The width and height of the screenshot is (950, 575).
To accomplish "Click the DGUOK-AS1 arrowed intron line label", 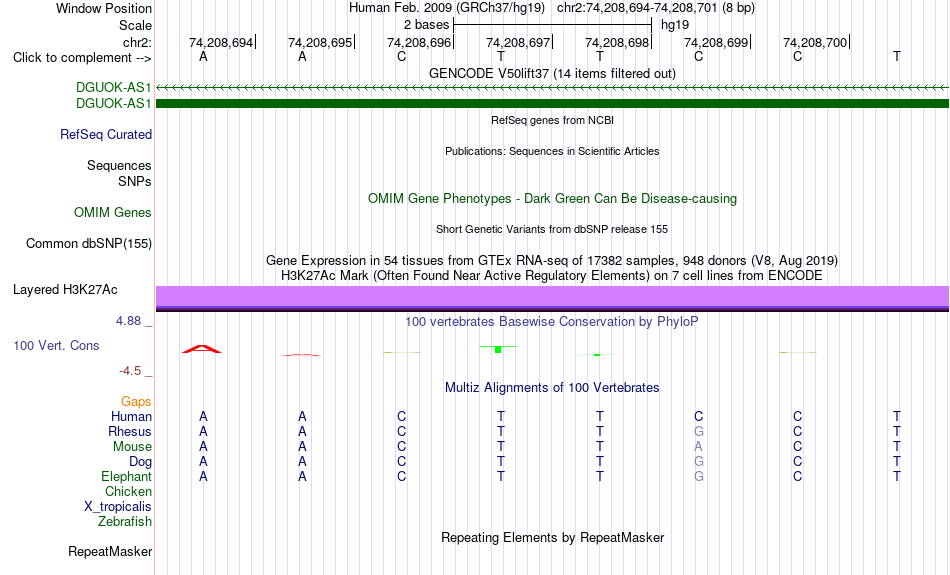I will 113,88.
